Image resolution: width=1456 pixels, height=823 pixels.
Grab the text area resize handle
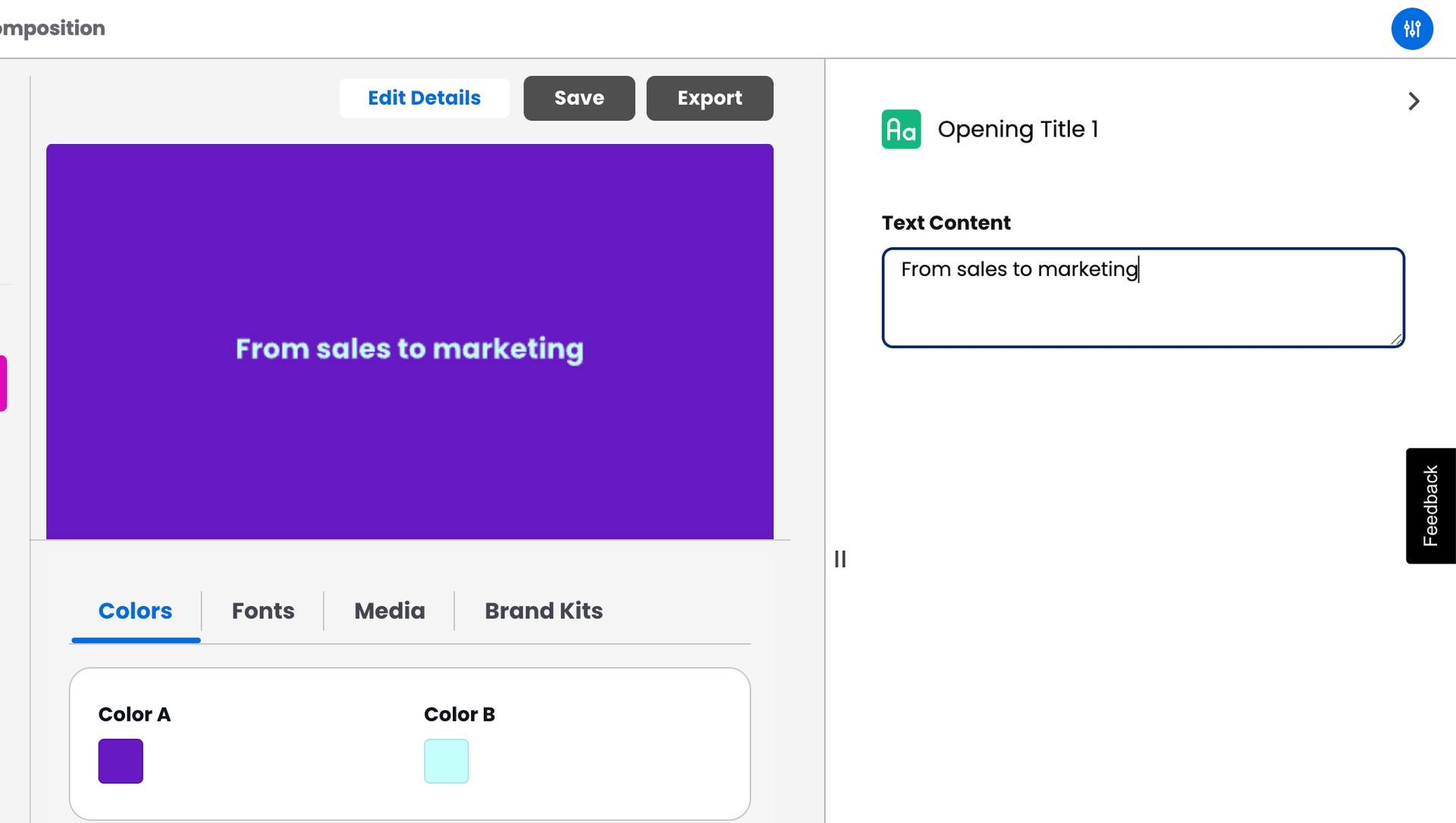(1396, 340)
